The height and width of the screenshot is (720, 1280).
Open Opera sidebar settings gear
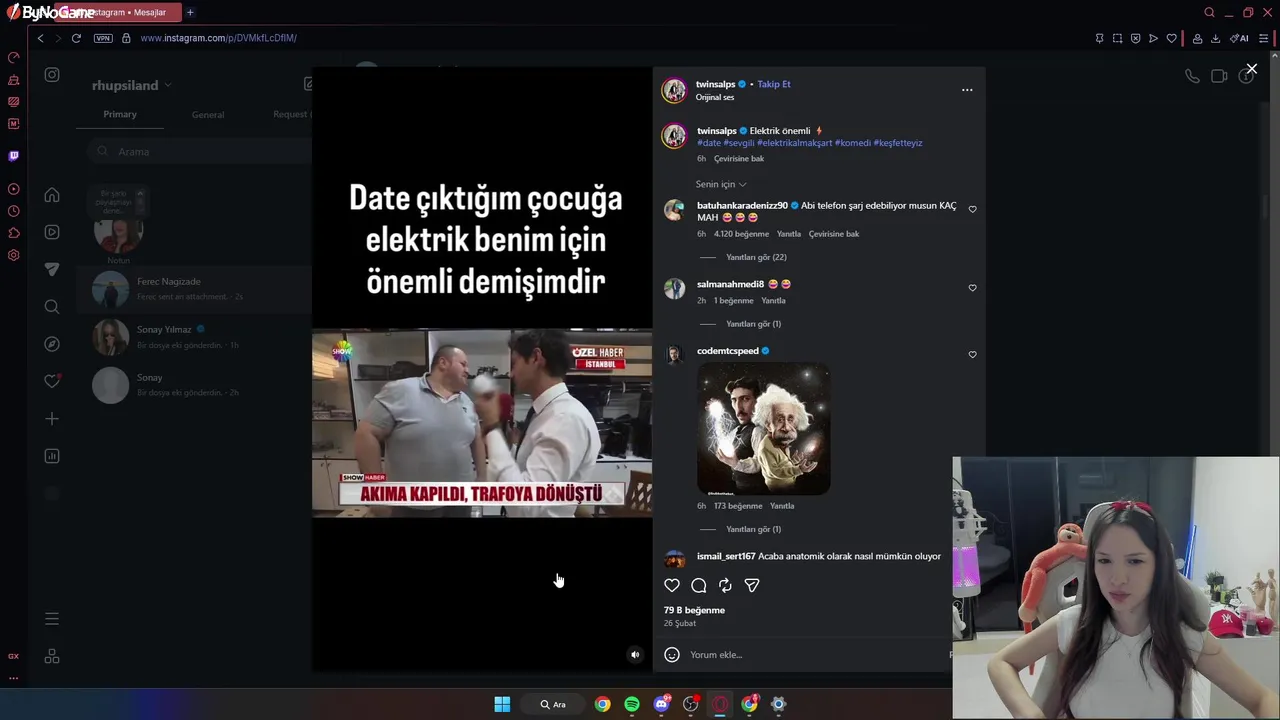(x=13, y=255)
